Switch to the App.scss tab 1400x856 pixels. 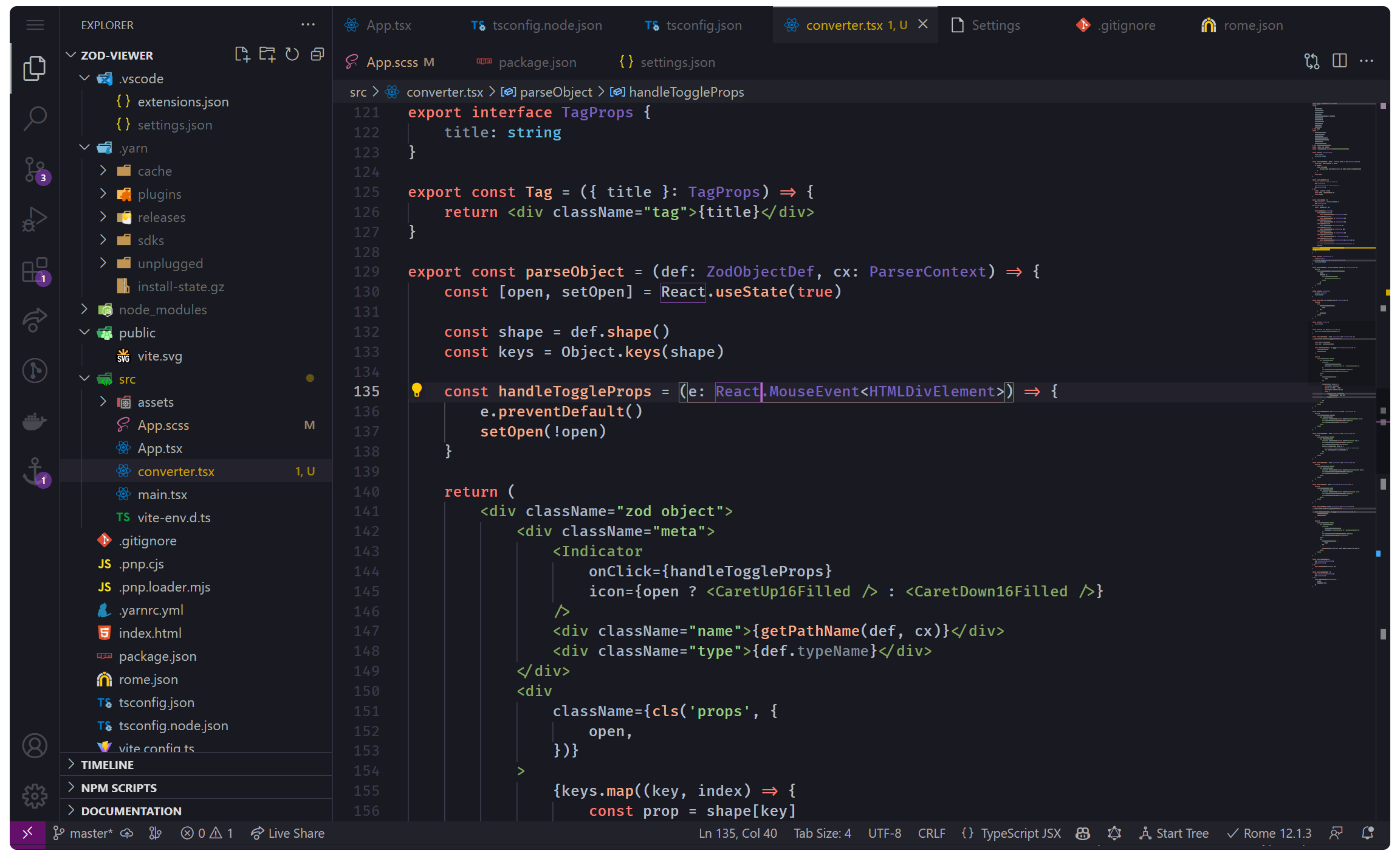pos(391,62)
